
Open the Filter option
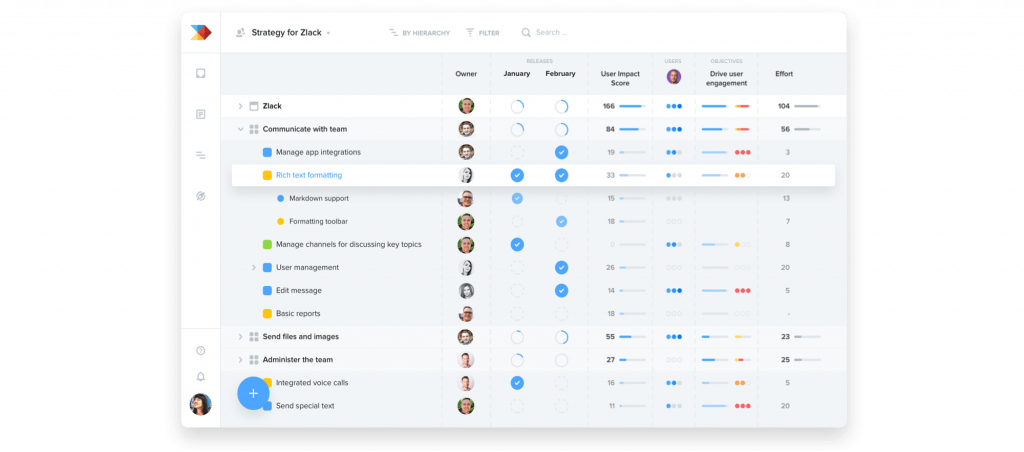coord(483,33)
